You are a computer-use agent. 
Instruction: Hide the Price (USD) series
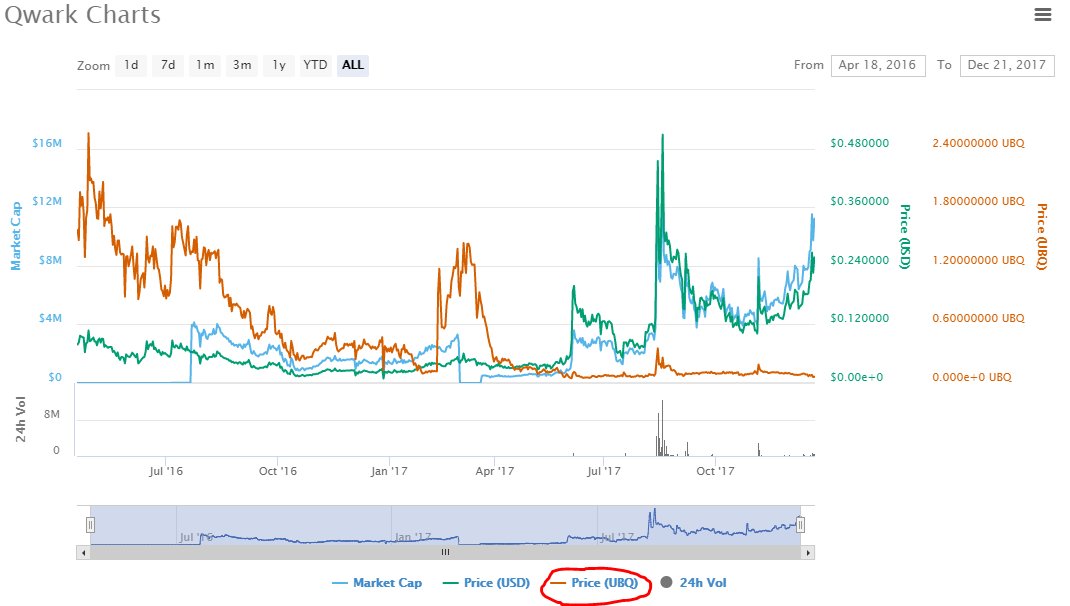click(x=487, y=582)
